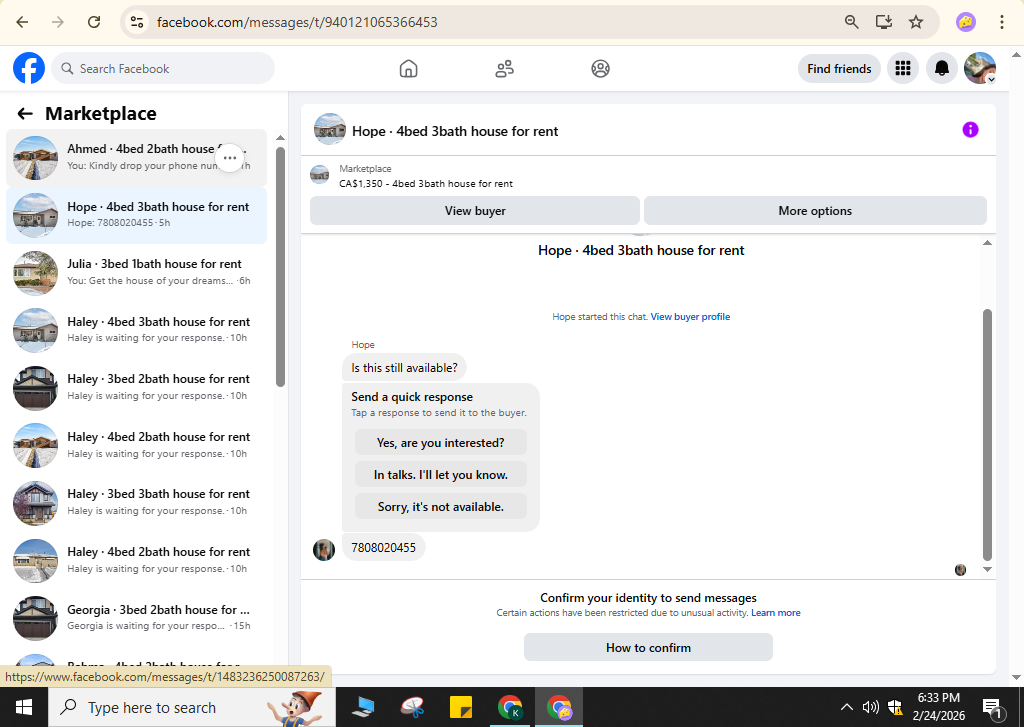
Task: Click browser forward arrow
Action: (x=58, y=22)
